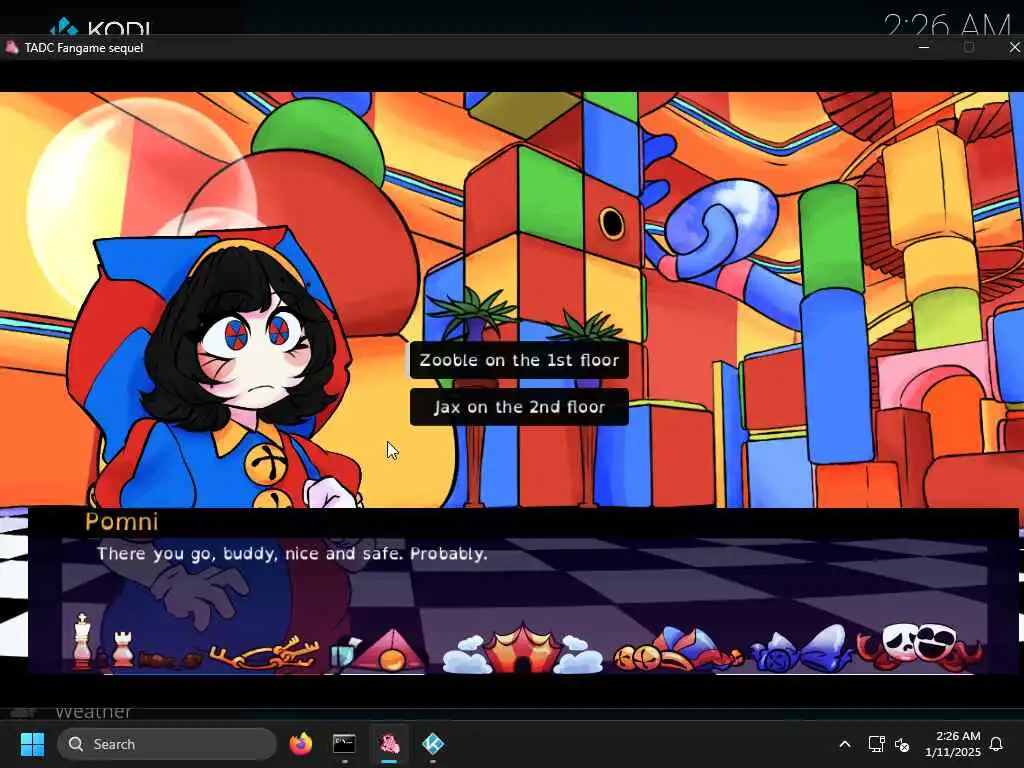
Task: Click the chess king piece icon
Action: point(82,641)
